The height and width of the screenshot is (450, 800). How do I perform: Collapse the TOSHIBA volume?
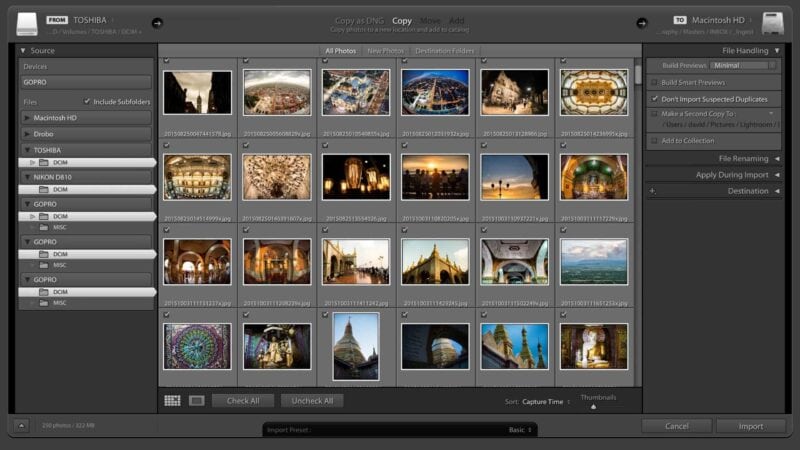(x=27, y=150)
